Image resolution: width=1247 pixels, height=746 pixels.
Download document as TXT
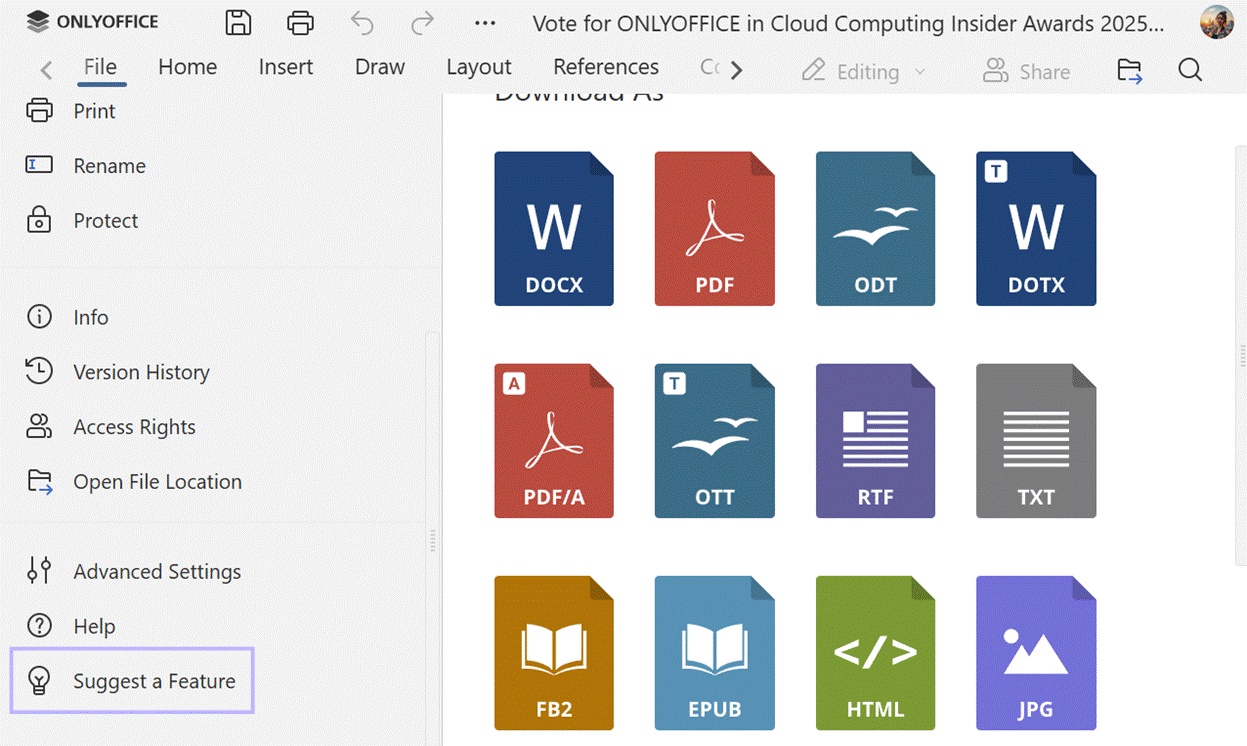click(1036, 441)
